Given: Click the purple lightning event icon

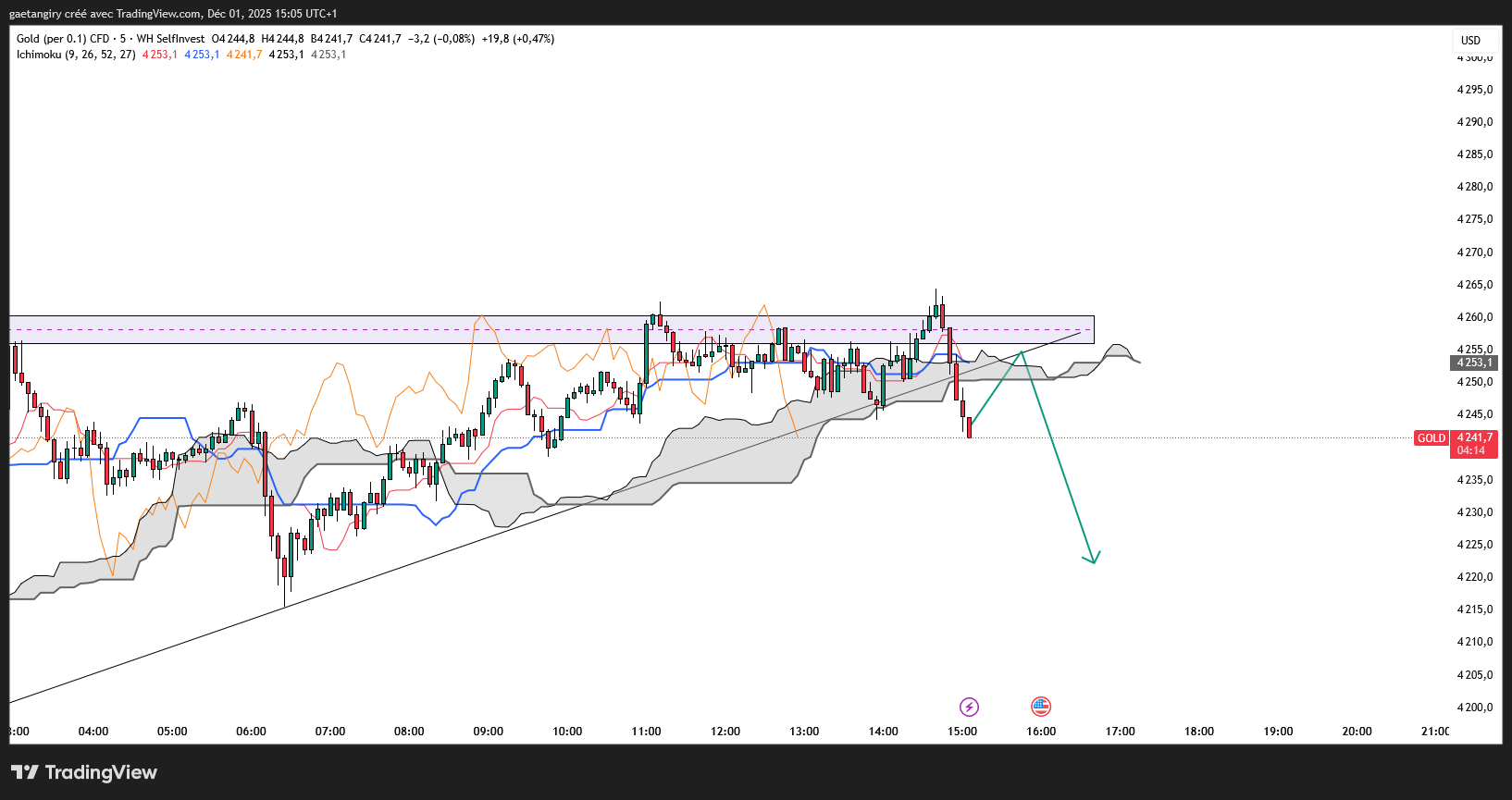Looking at the screenshot, I should pos(969,707).
